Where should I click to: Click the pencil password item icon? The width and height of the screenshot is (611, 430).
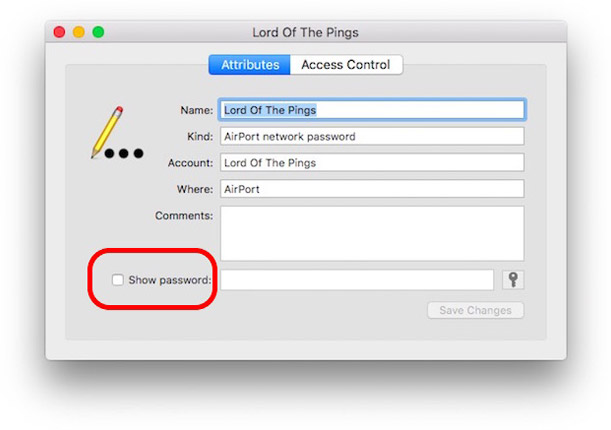click(117, 132)
